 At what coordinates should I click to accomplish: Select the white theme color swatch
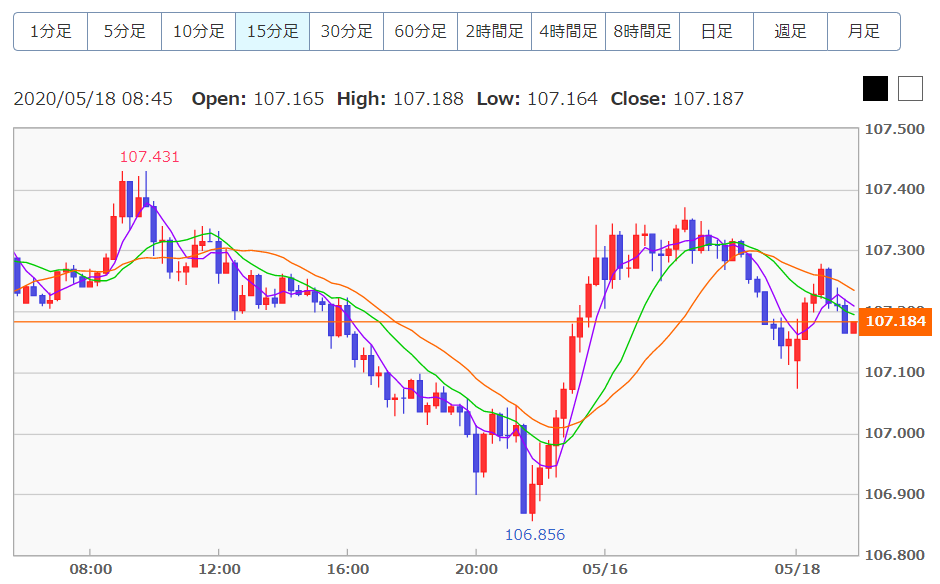tap(910, 89)
